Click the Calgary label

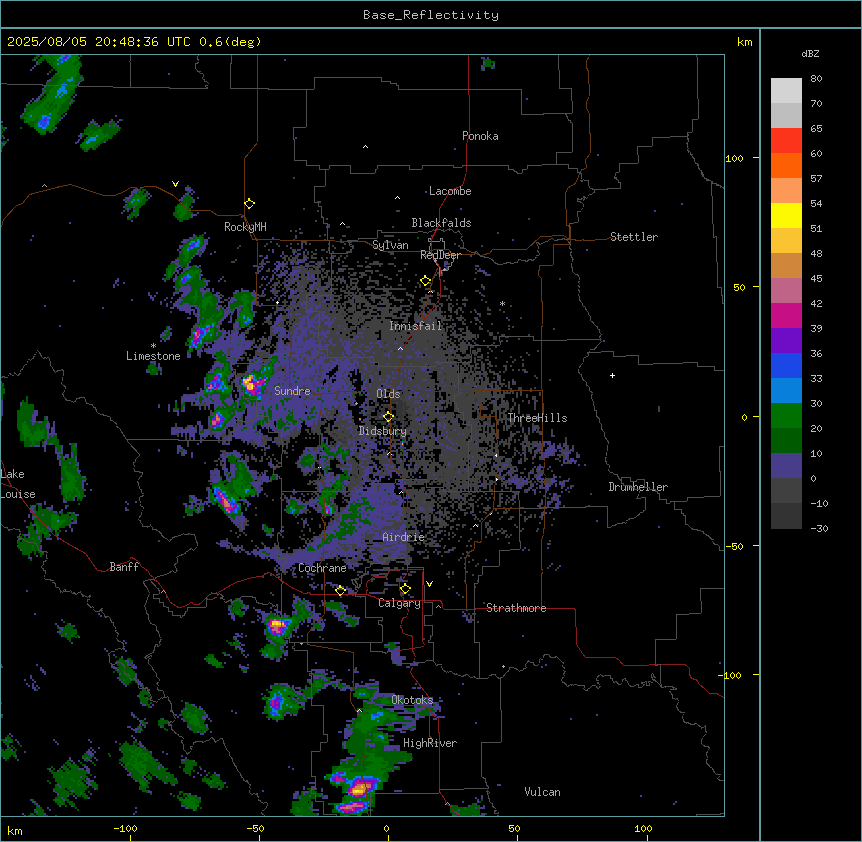(x=399, y=603)
